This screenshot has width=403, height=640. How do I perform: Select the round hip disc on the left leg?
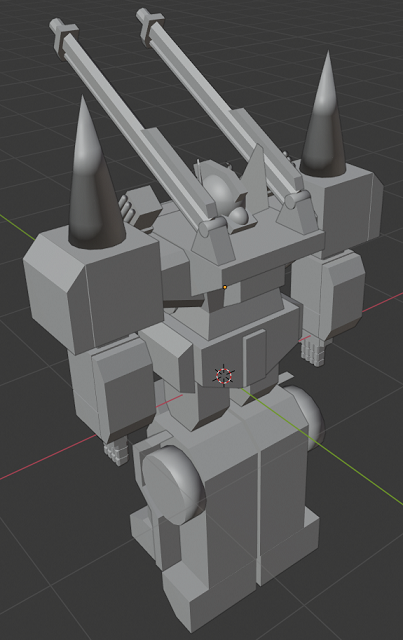tap(172, 485)
